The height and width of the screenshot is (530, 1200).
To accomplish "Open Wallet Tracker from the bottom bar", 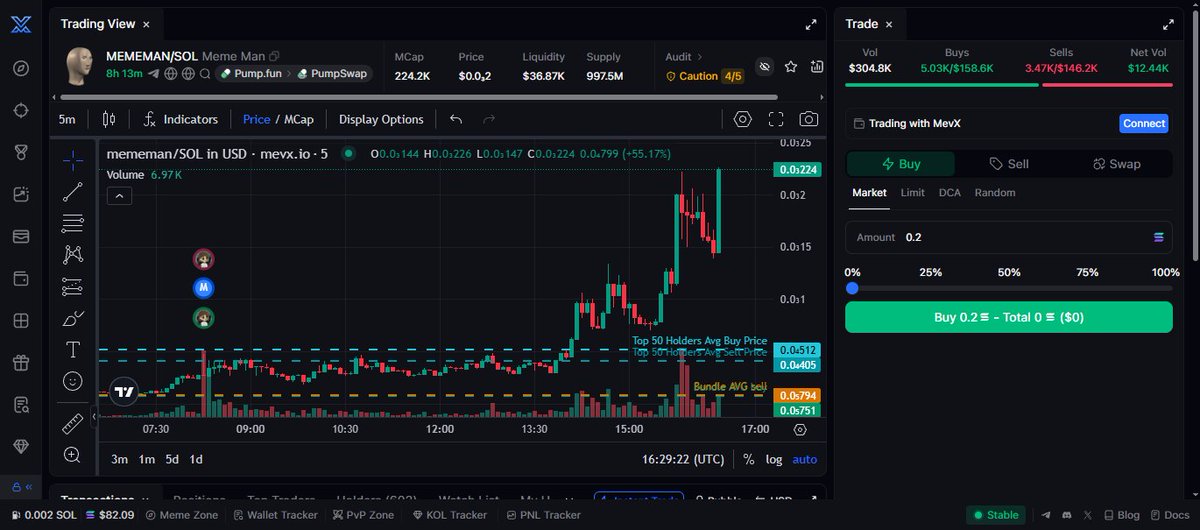I will click(x=275, y=515).
